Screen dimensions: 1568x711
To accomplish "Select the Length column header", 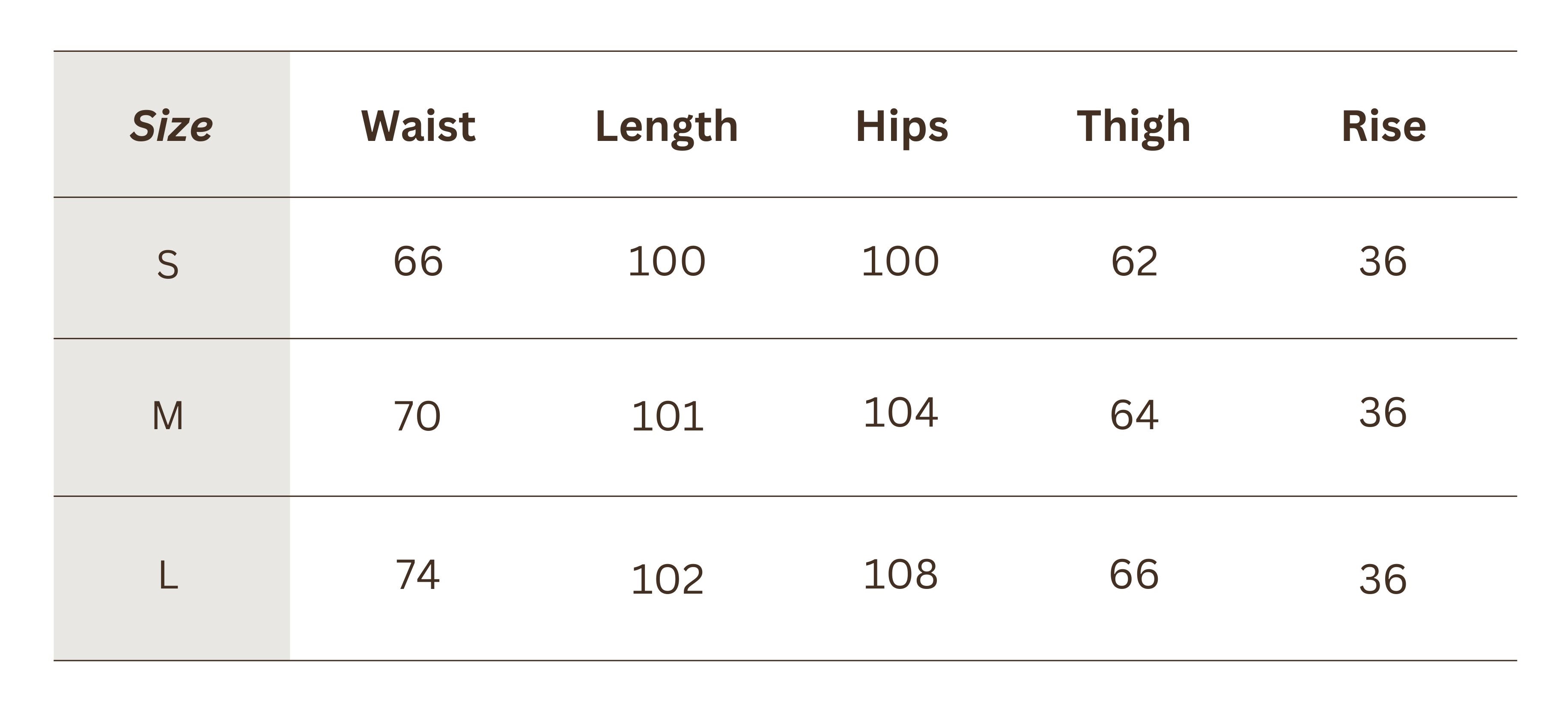I will 667,126.
